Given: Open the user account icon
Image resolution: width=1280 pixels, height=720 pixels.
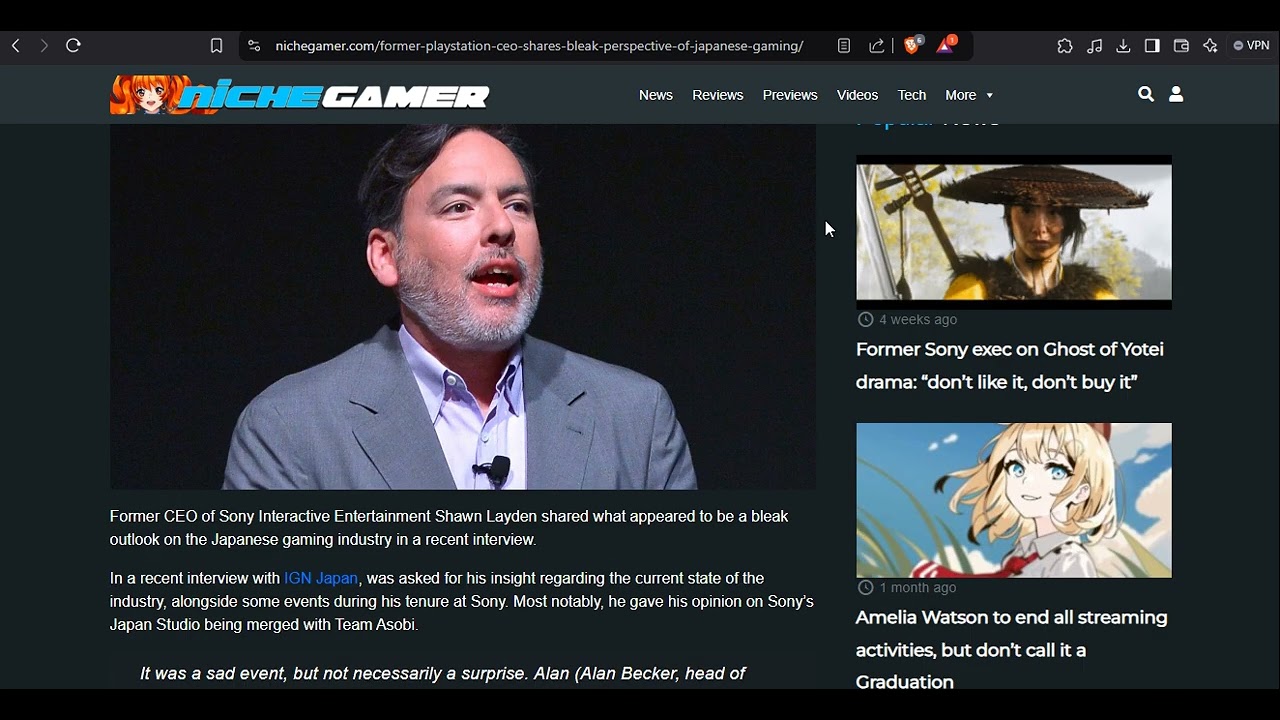Looking at the screenshot, I should [1176, 94].
